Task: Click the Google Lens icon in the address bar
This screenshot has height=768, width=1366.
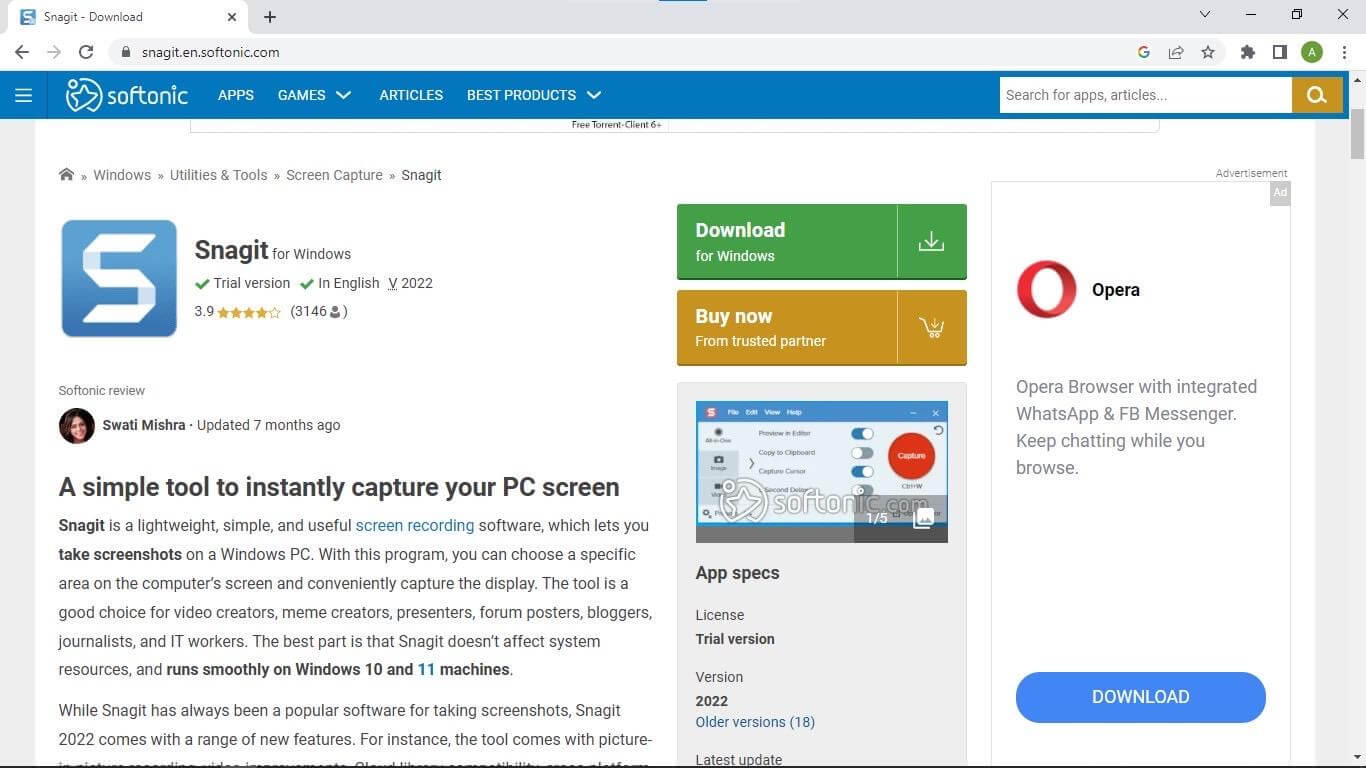Action: pyautogui.click(x=1143, y=51)
